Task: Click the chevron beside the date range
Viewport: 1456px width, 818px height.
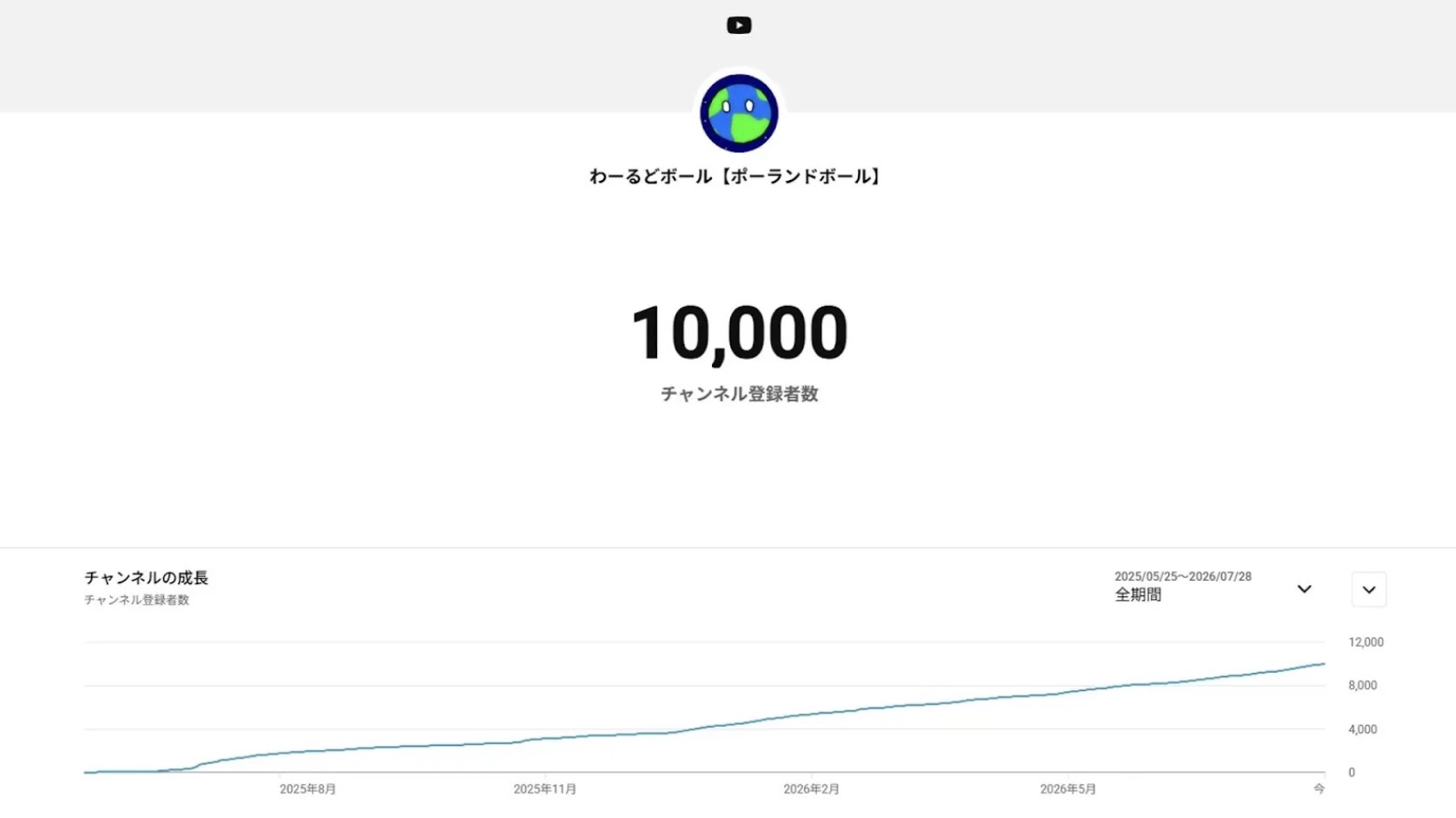Action: (1304, 589)
